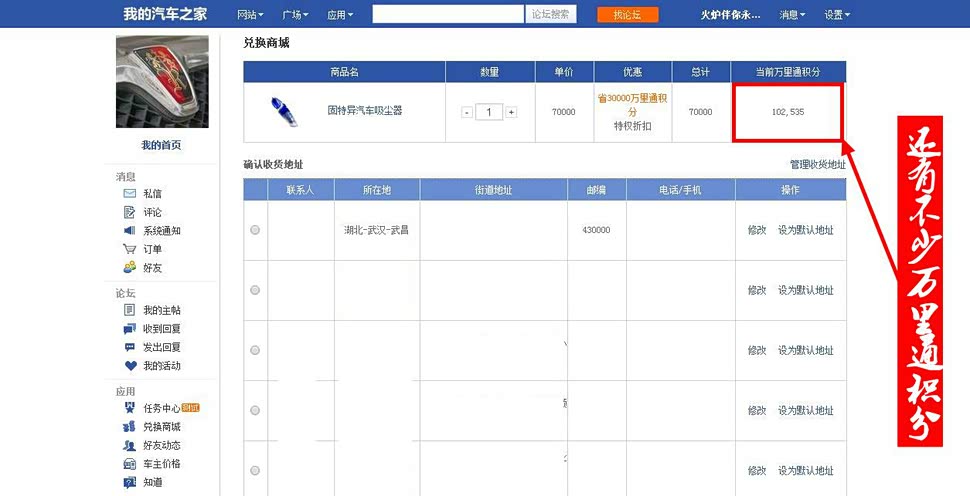Select the fourth address row radio button
This screenshot has height=496, width=970.
255,410
